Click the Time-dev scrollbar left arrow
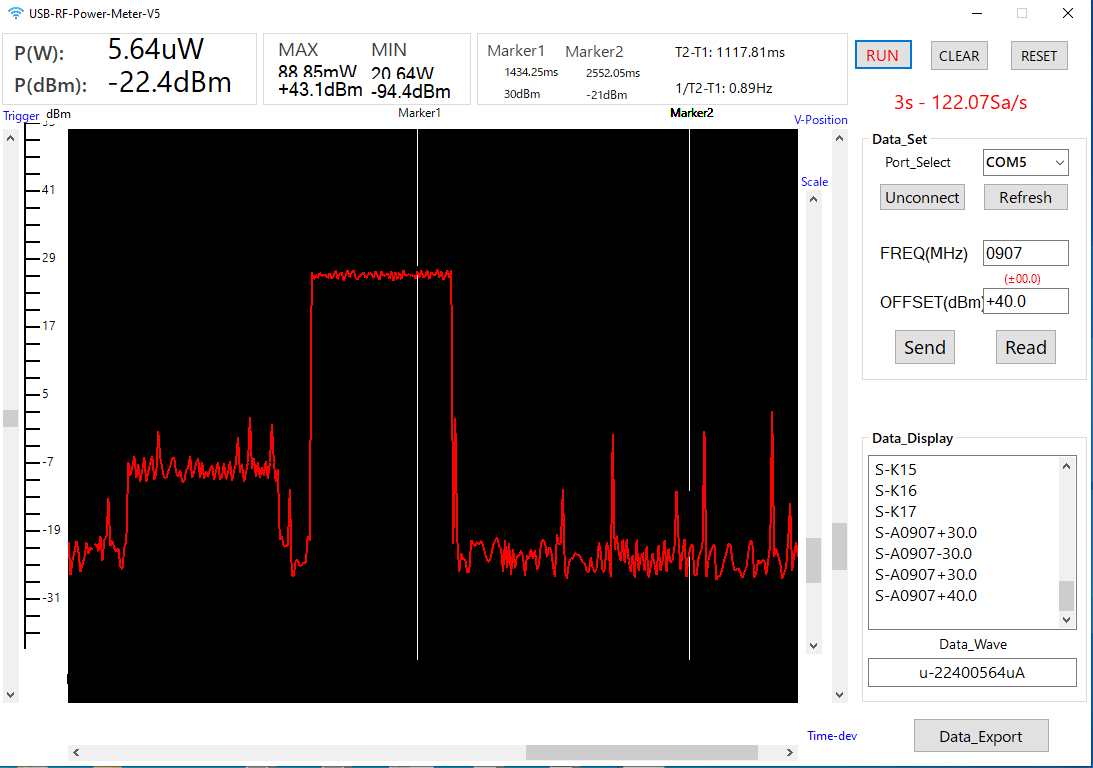The image size is (1093, 768). 76,753
